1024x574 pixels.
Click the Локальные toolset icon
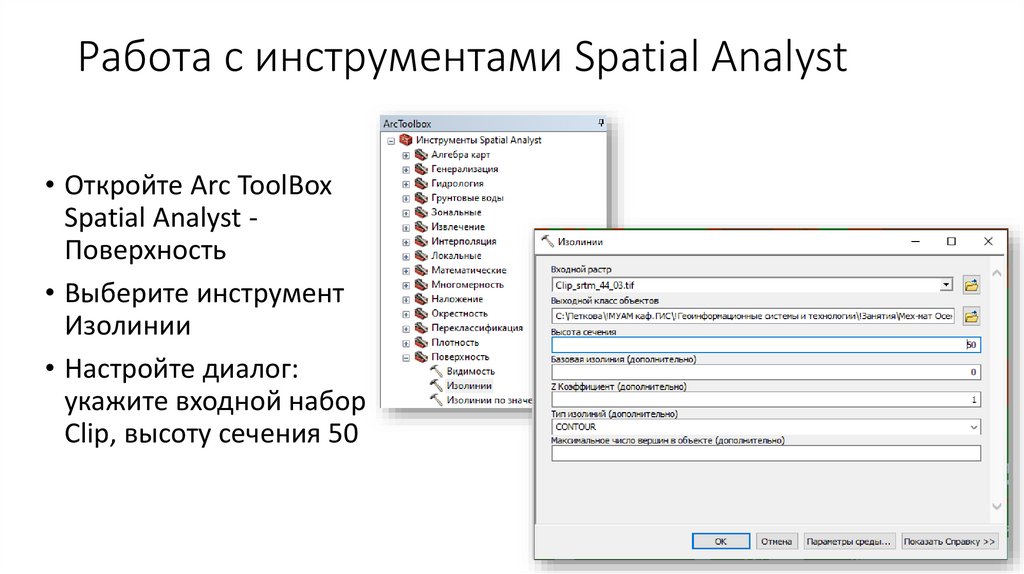(421, 256)
